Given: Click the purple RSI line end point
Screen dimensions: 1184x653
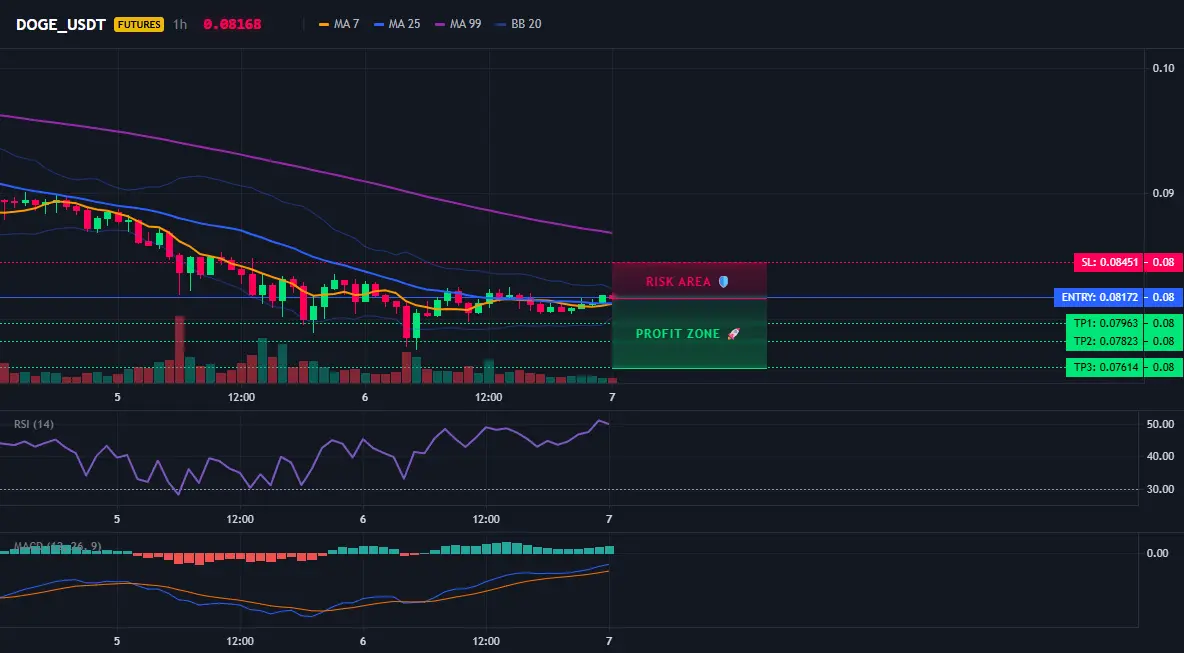Looking at the screenshot, I should click(x=609, y=424).
